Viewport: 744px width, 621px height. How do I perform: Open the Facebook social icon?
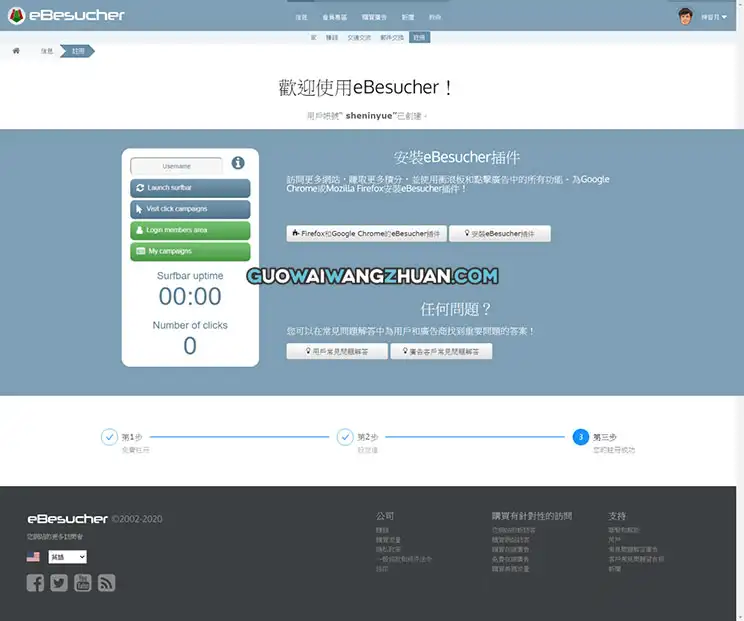pyautogui.click(x=35, y=583)
